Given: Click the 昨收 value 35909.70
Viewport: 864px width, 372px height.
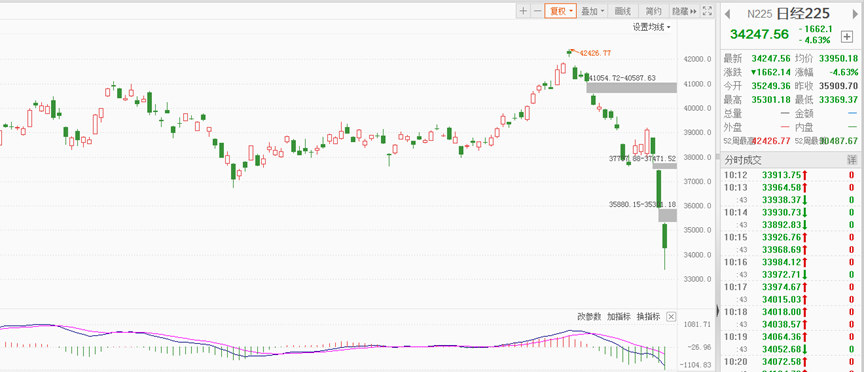Looking at the screenshot, I should pyautogui.click(x=838, y=86).
